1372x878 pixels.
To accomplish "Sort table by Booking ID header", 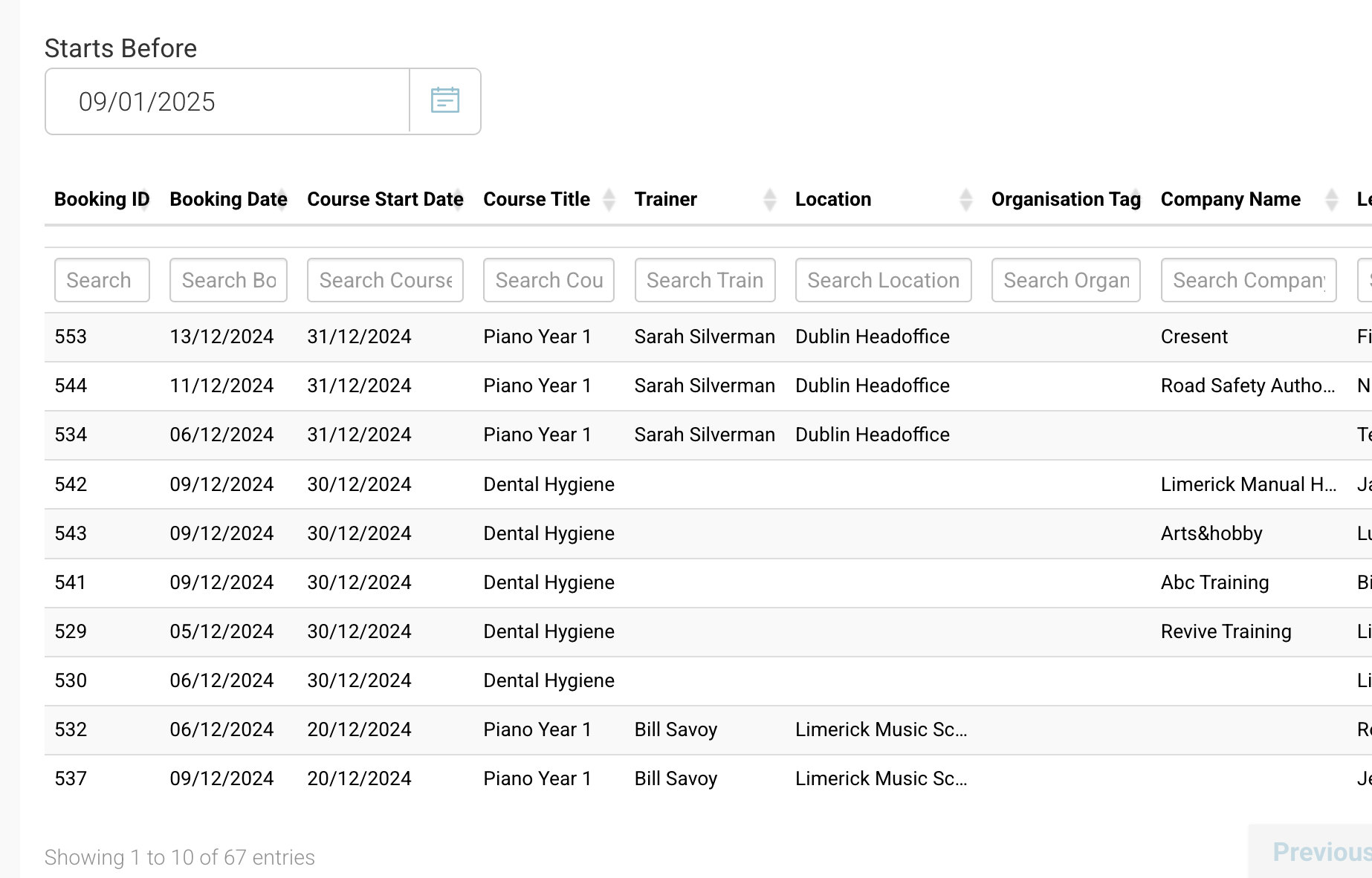I will 101,199.
